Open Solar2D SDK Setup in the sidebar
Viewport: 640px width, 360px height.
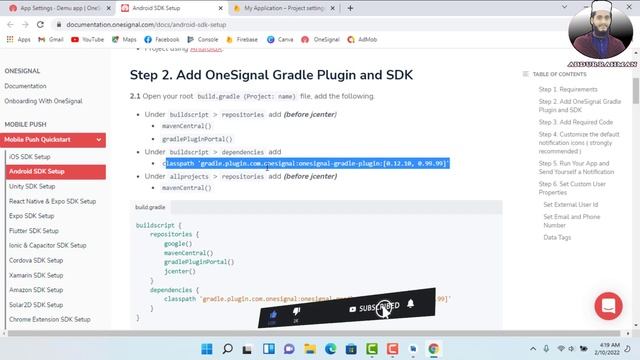(x=36, y=305)
